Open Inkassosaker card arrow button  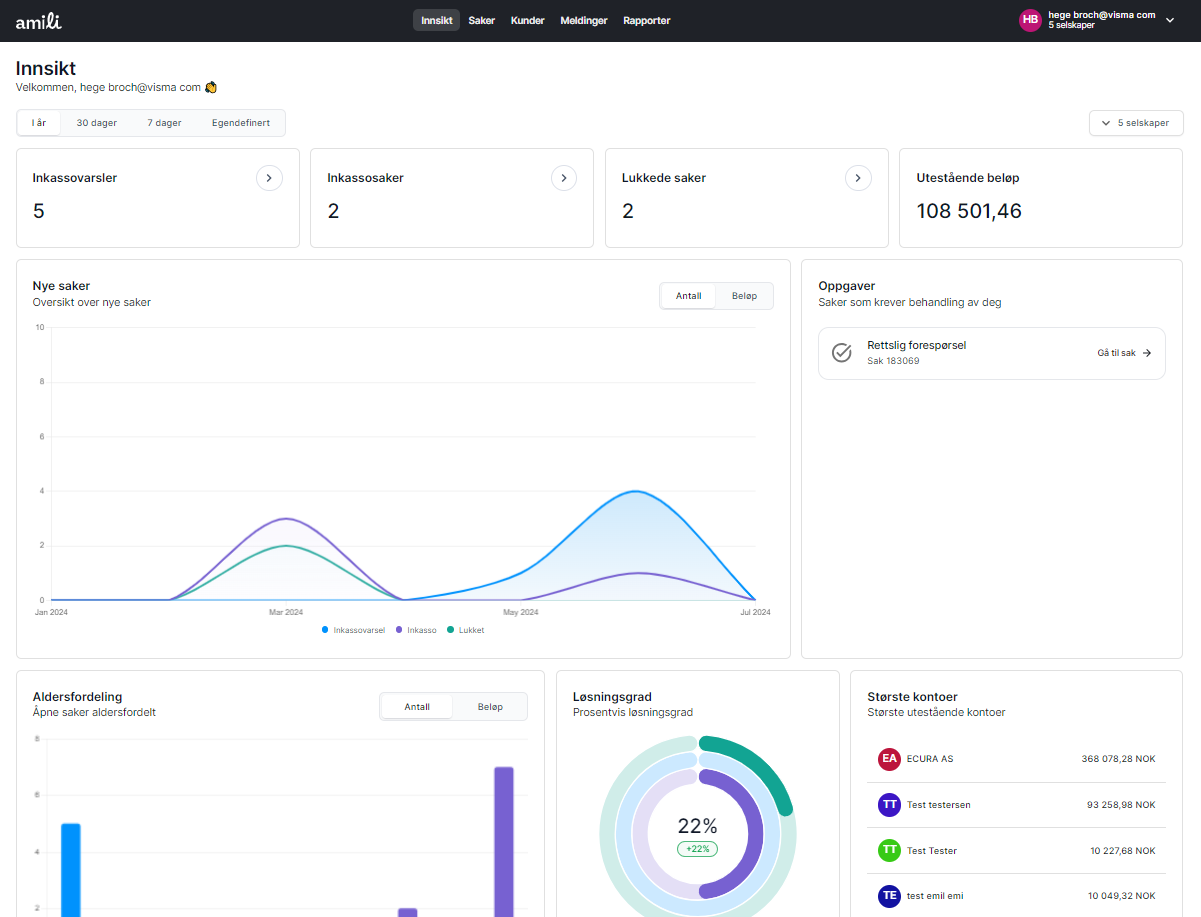[x=564, y=178]
